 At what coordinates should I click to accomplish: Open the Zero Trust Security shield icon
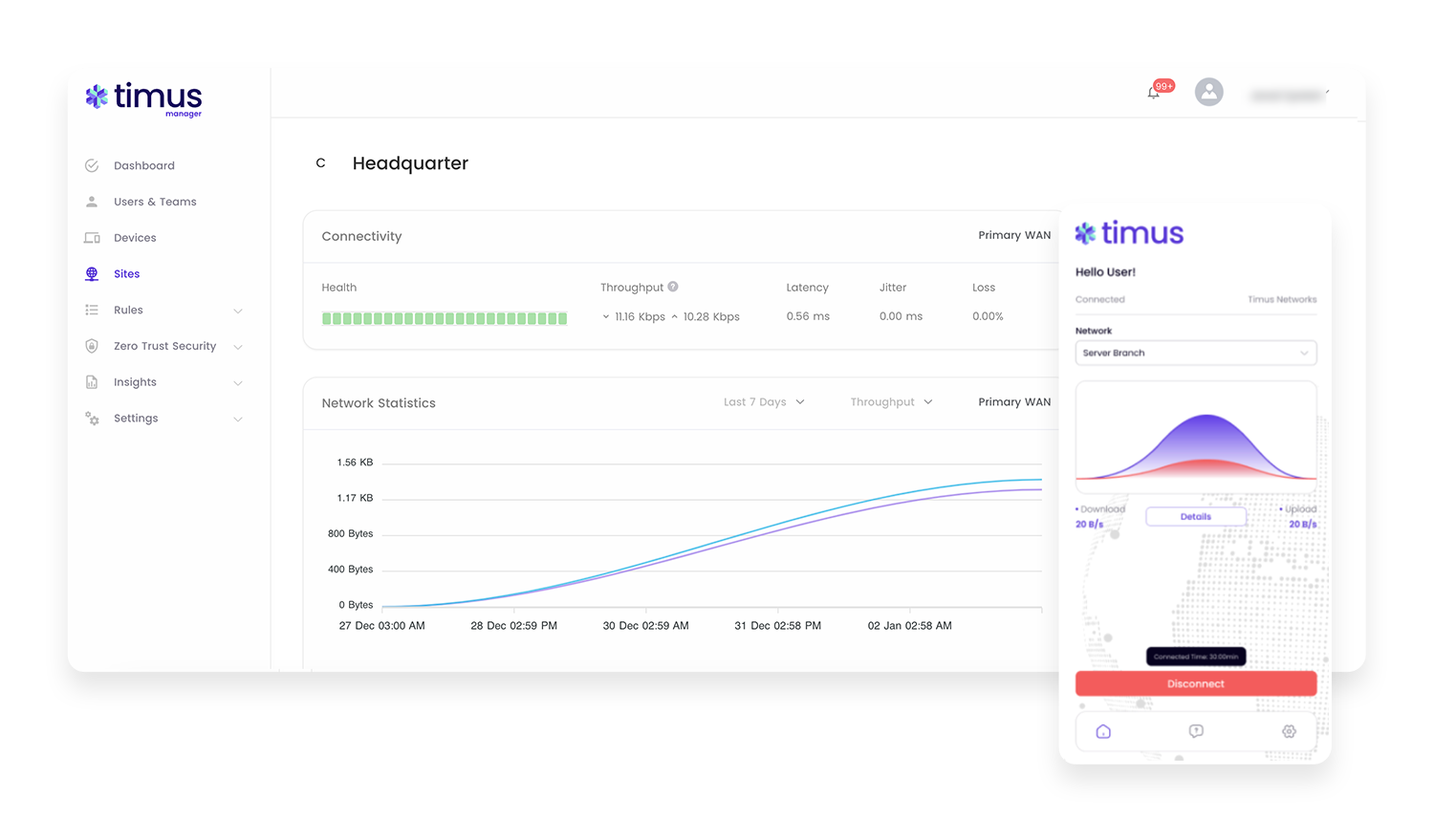coord(91,346)
